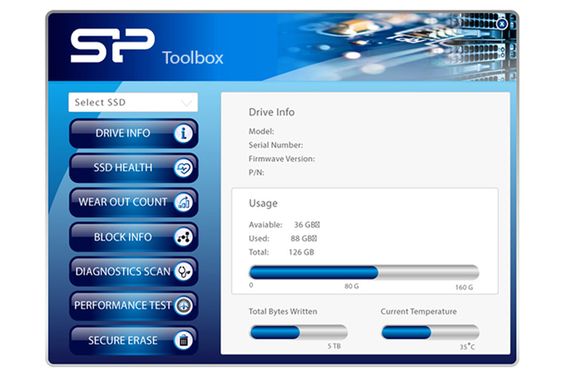Click the 'Toolbox' title text
This screenshot has width=564, height=376.
point(192,58)
